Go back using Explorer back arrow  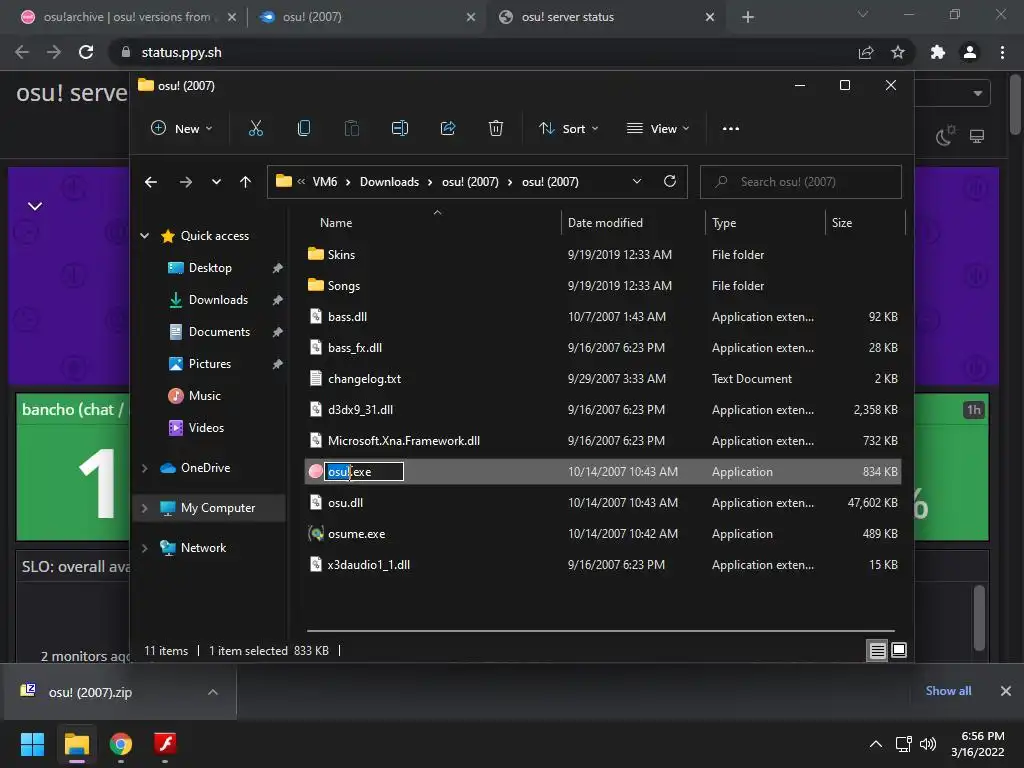[151, 182]
